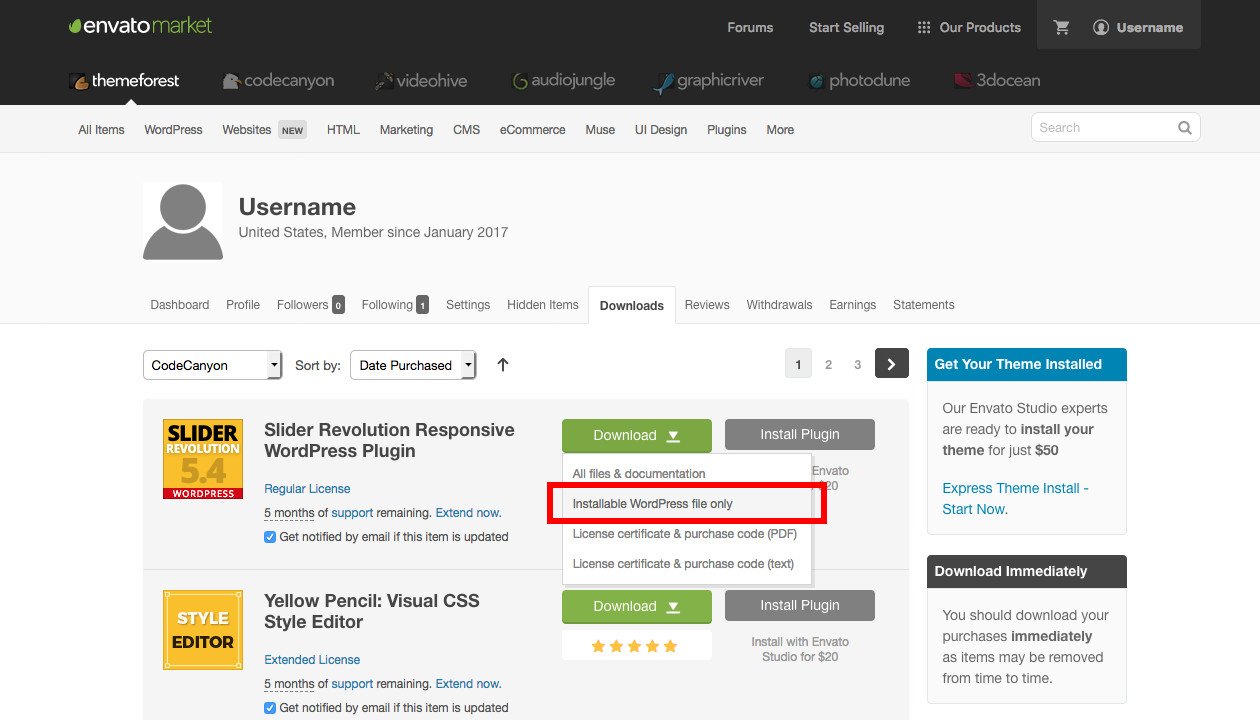1260x720 pixels.
Task: Open the Our Products grid menu
Action: tap(969, 28)
